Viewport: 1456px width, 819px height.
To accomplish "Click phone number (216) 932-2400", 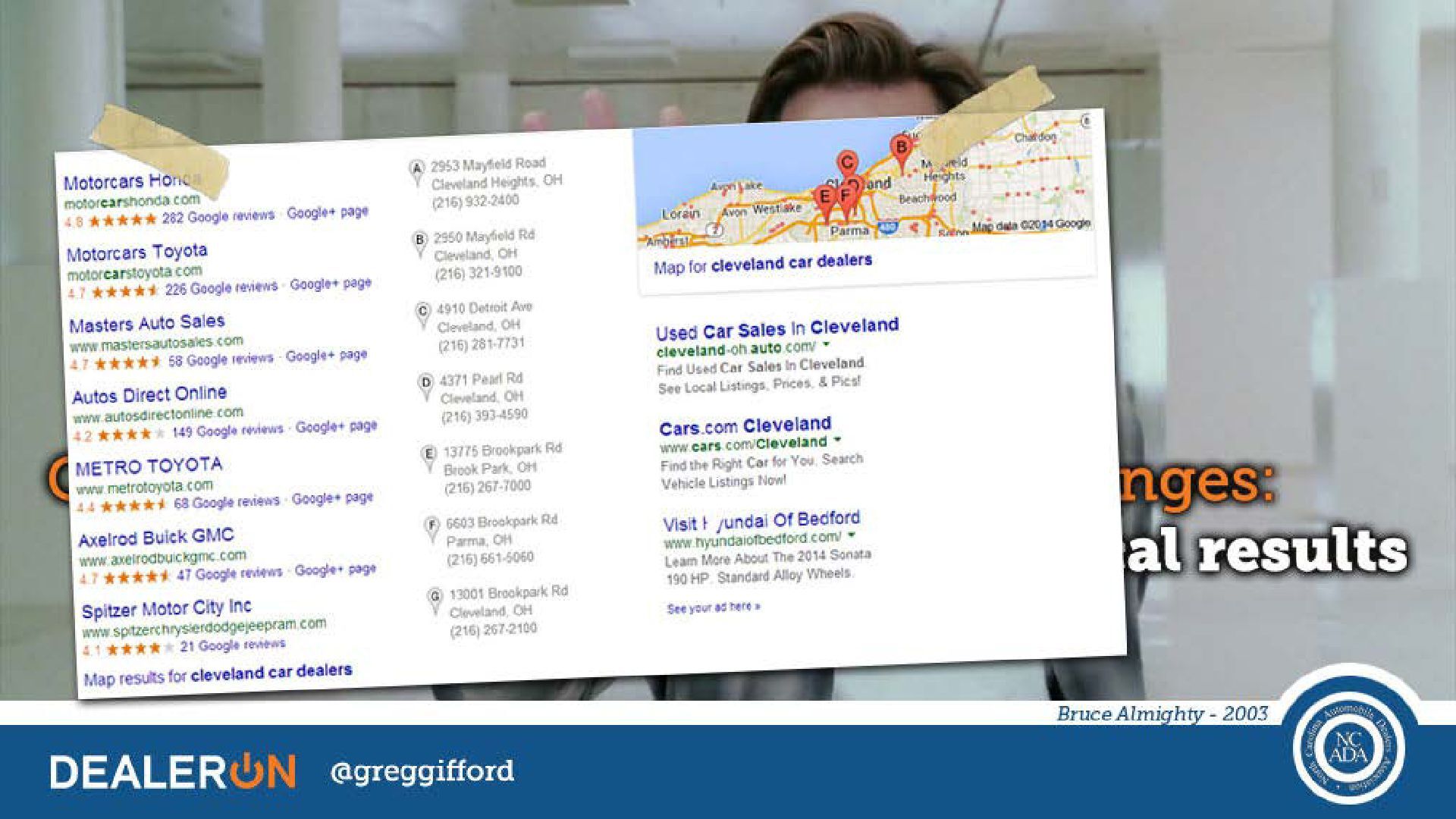I will click(x=475, y=201).
